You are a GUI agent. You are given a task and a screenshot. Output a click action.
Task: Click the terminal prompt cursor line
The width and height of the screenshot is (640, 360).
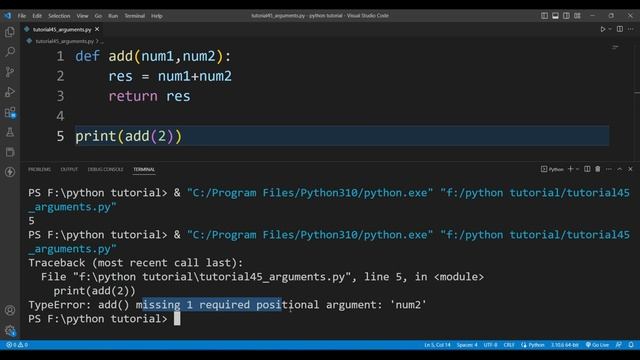tap(104, 319)
